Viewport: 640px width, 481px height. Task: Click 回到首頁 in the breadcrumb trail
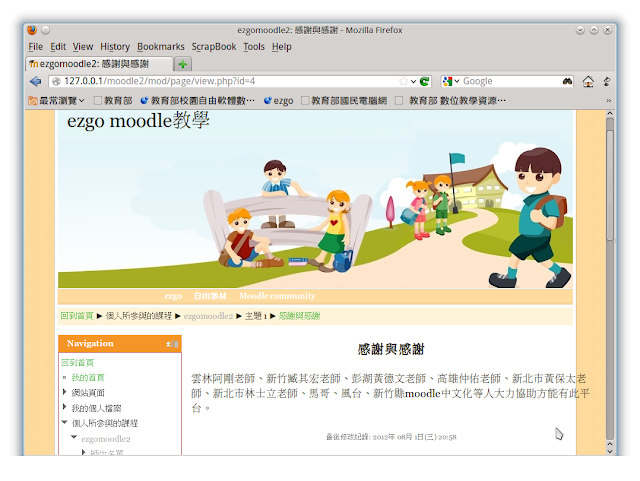(x=77, y=316)
